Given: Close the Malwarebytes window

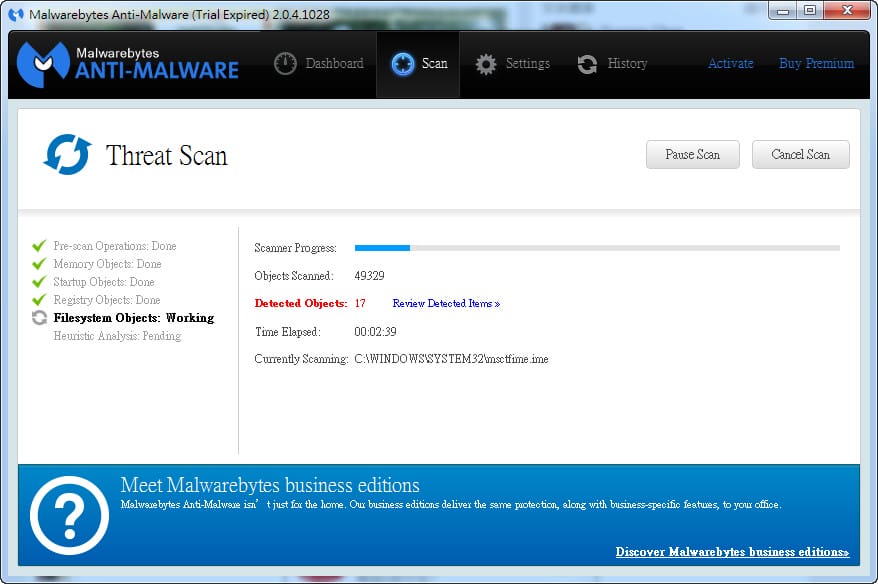Looking at the screenshot, I should pos(847,11).
